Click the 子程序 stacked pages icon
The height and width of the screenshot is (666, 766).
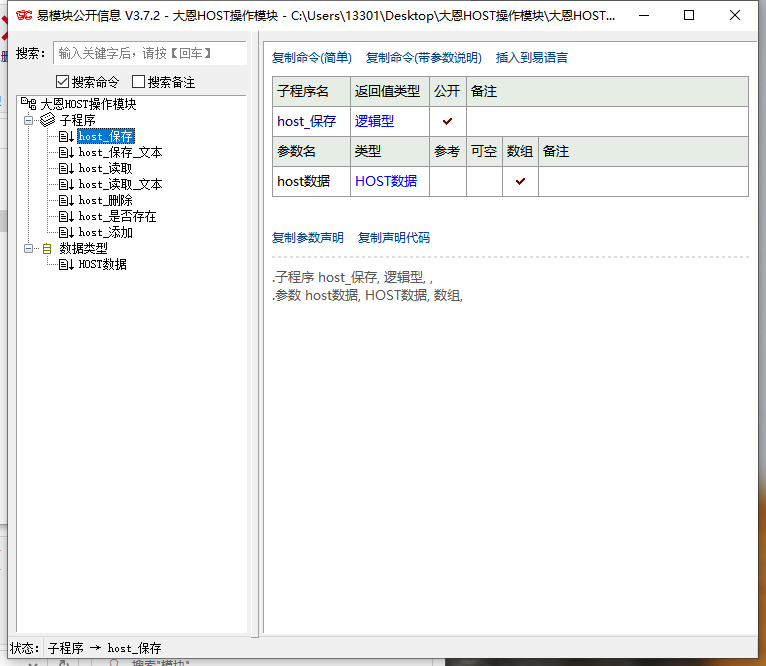[47, 120]
